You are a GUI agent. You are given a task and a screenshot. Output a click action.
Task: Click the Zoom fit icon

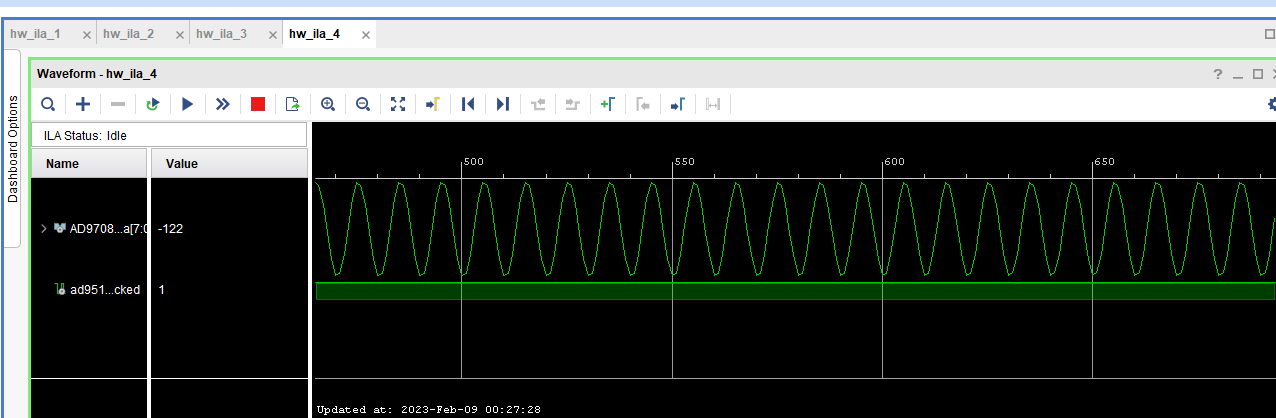coord(398,104)
